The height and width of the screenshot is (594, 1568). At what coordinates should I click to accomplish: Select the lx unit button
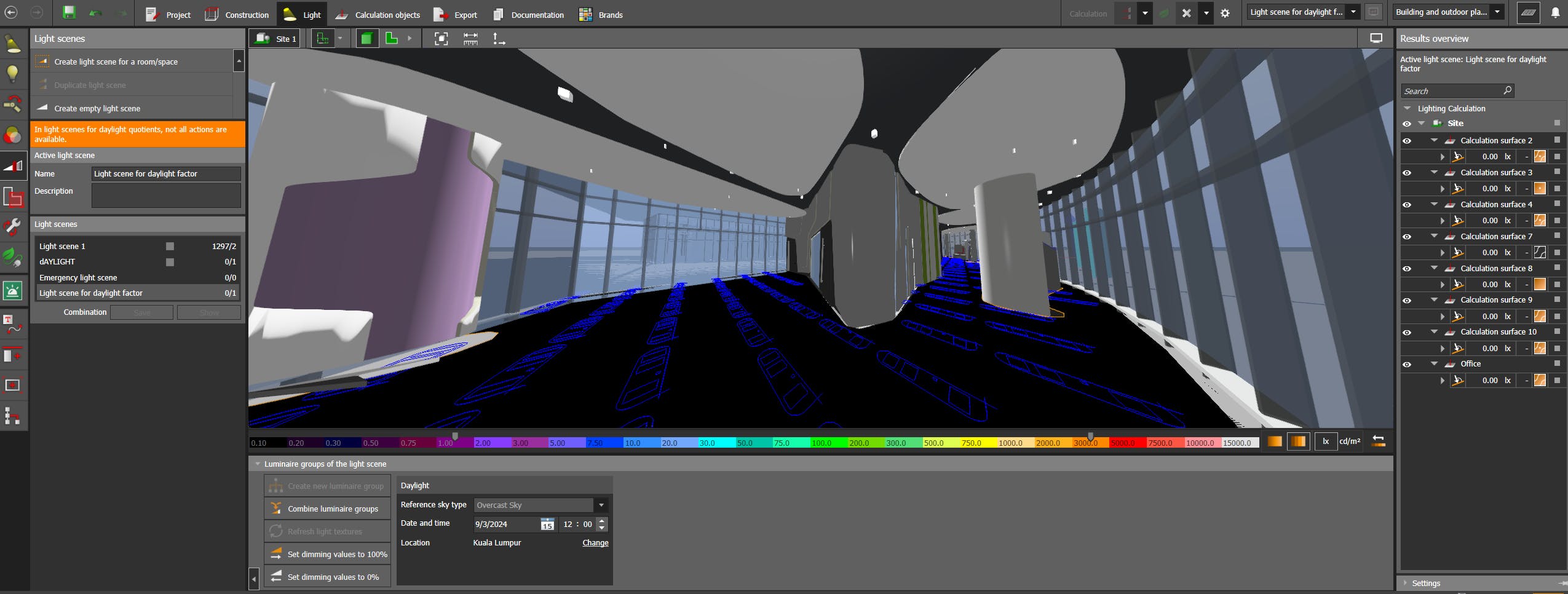point(1326,442)
